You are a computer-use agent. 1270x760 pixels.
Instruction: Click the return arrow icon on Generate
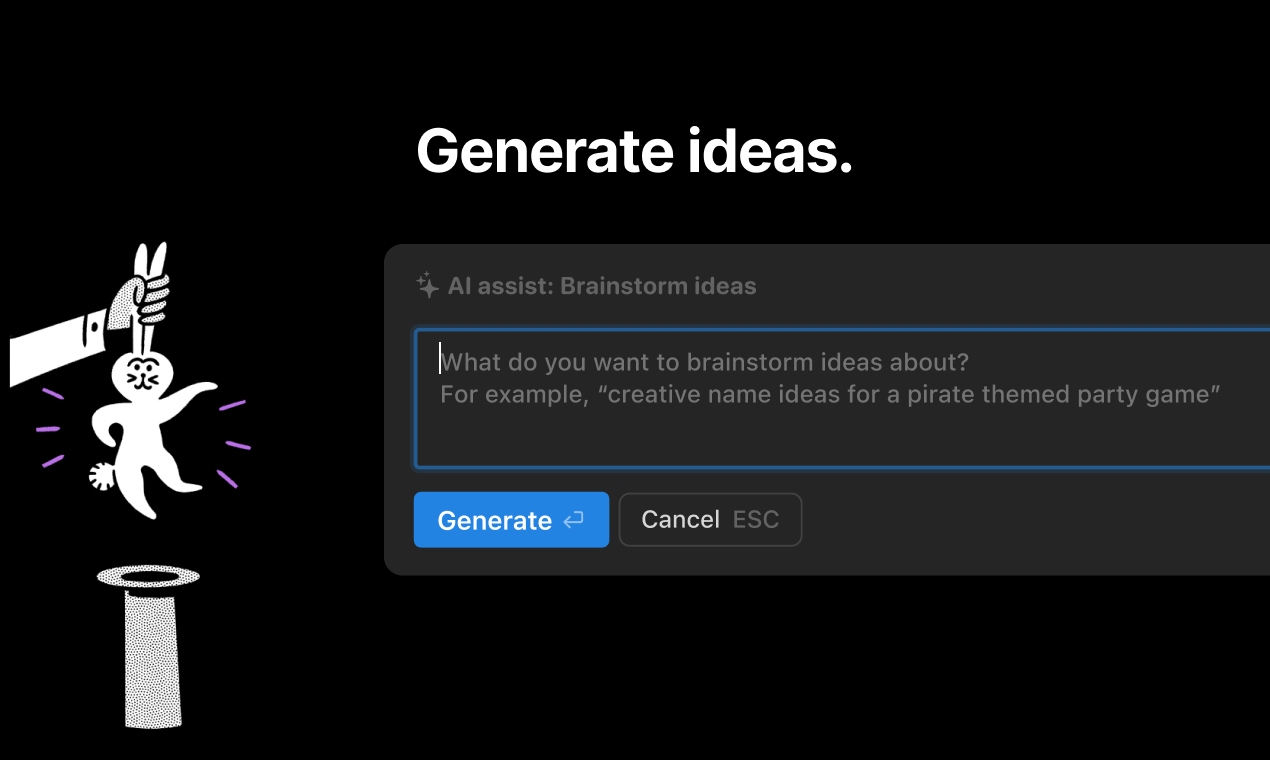click(x=573, y=520)
